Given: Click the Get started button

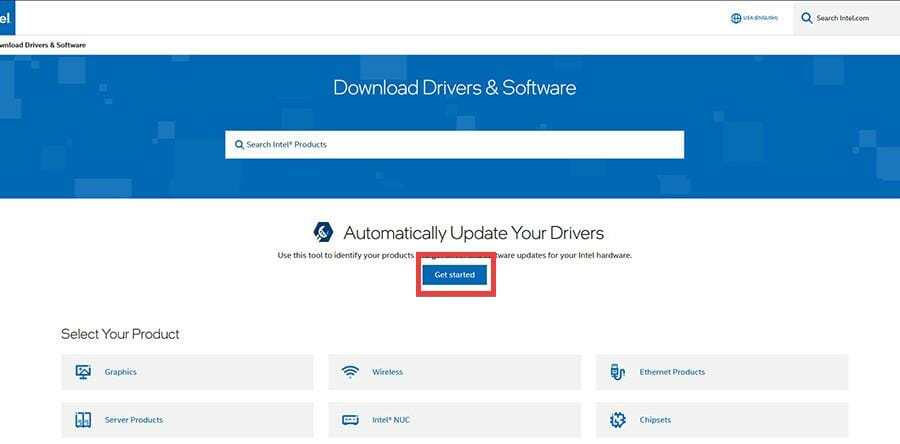Looking at the screenshot, I should [x=455, y=275].
